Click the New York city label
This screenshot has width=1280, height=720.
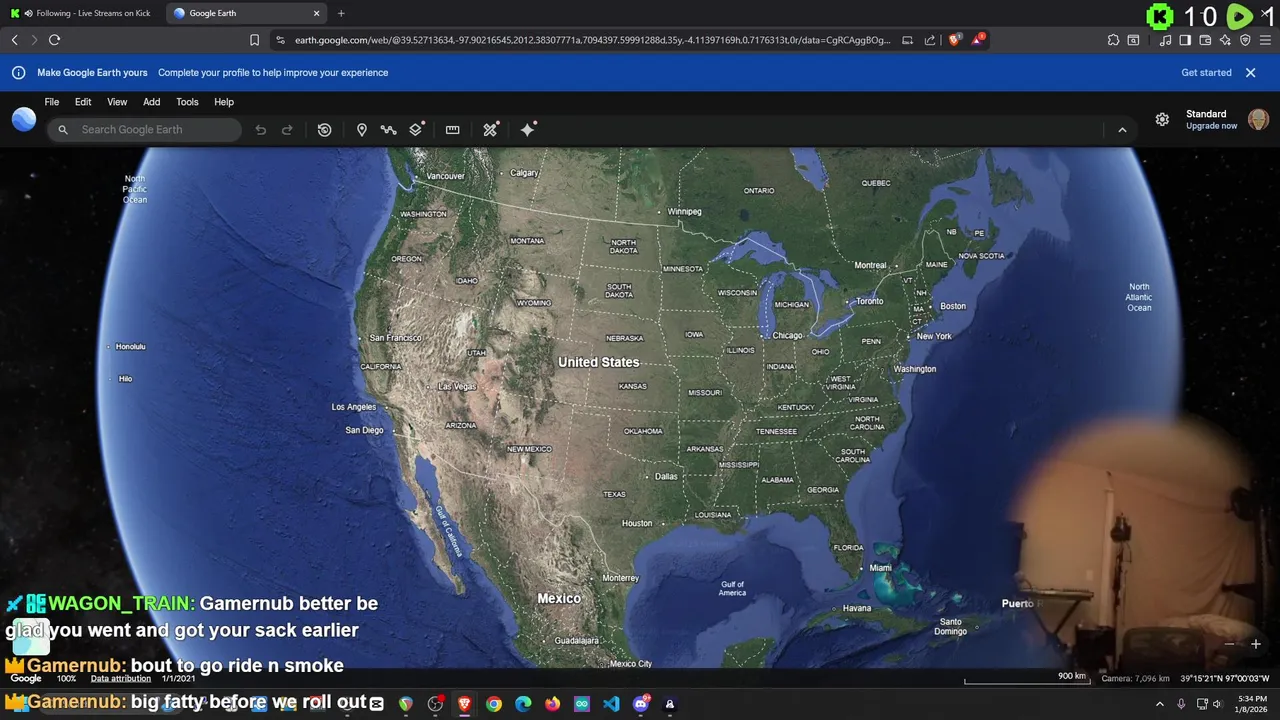click(x=934, y=336)
